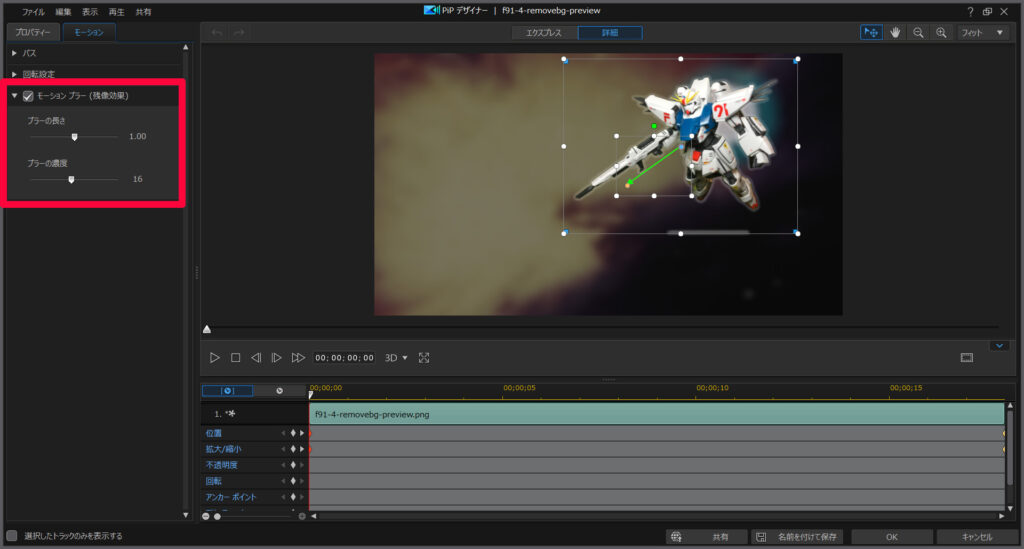Switch to 詳細 mode

pos(610,33)
